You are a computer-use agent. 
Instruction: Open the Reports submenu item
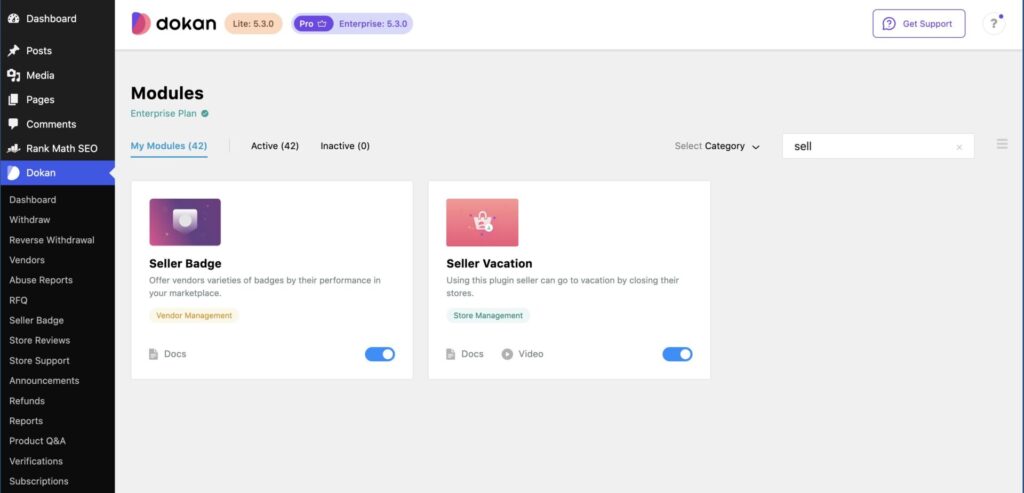[26, 421]
